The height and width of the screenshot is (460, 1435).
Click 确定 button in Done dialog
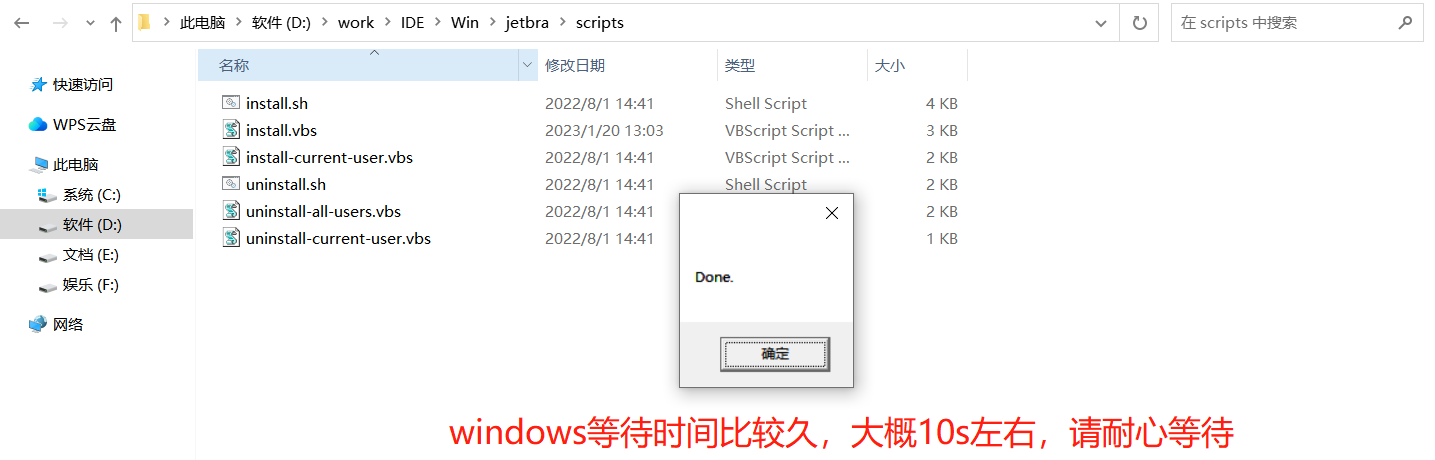[x=775, y=354]
